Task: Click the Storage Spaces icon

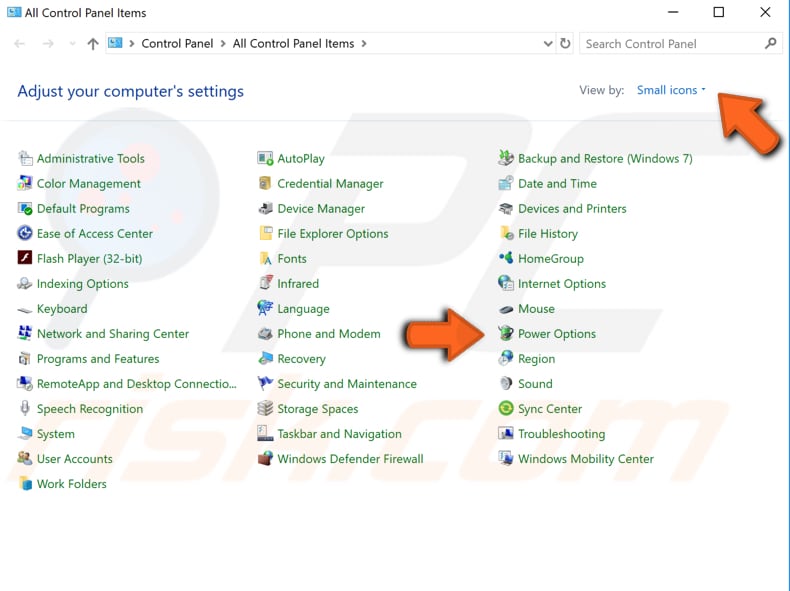Action: click(265, 409)
